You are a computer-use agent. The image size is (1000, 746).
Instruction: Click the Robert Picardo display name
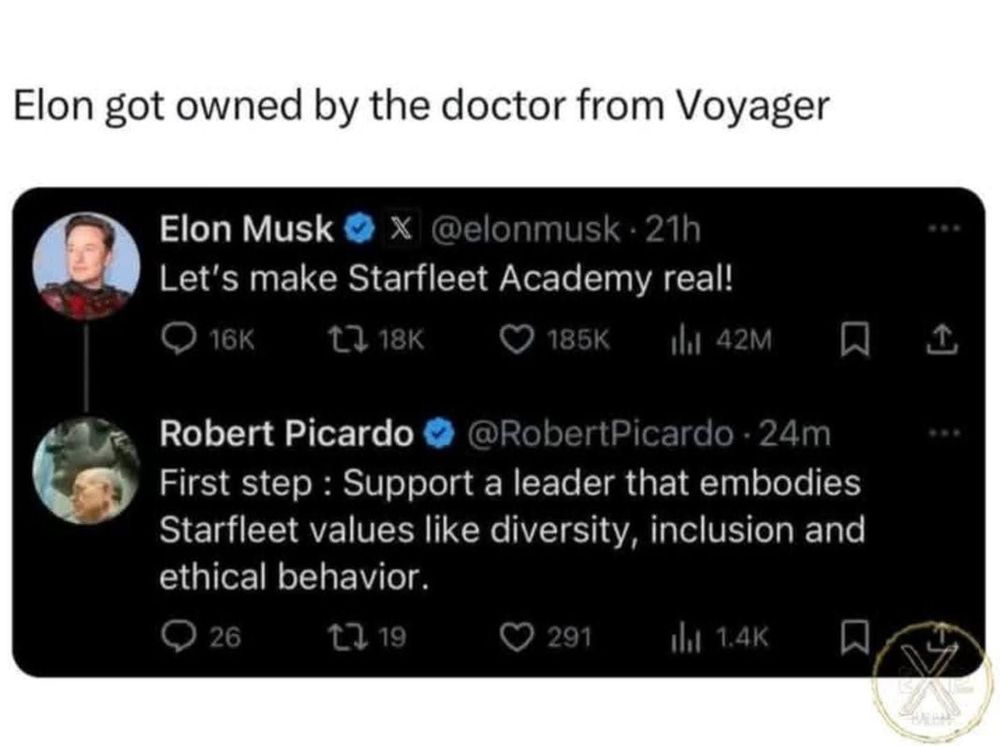286,434
